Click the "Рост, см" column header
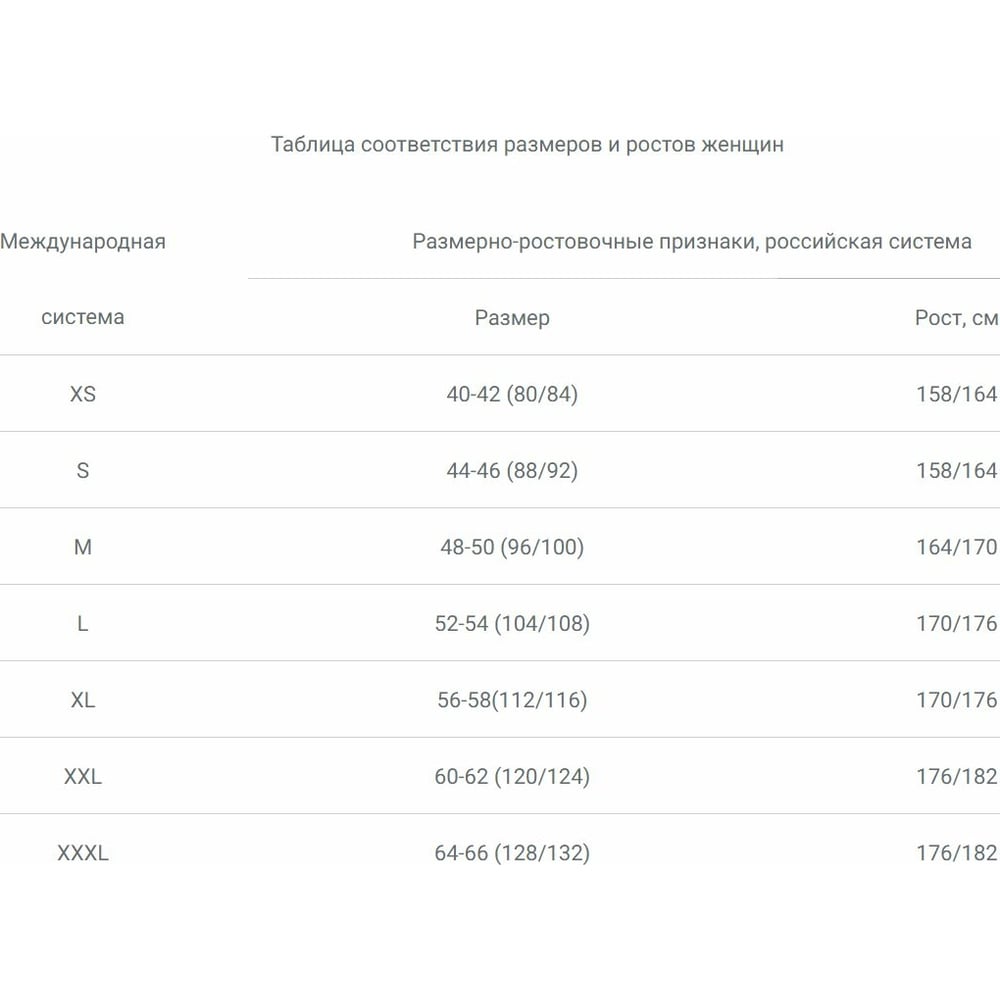Screen dimensions: 1000x1000 coord(956,318)
